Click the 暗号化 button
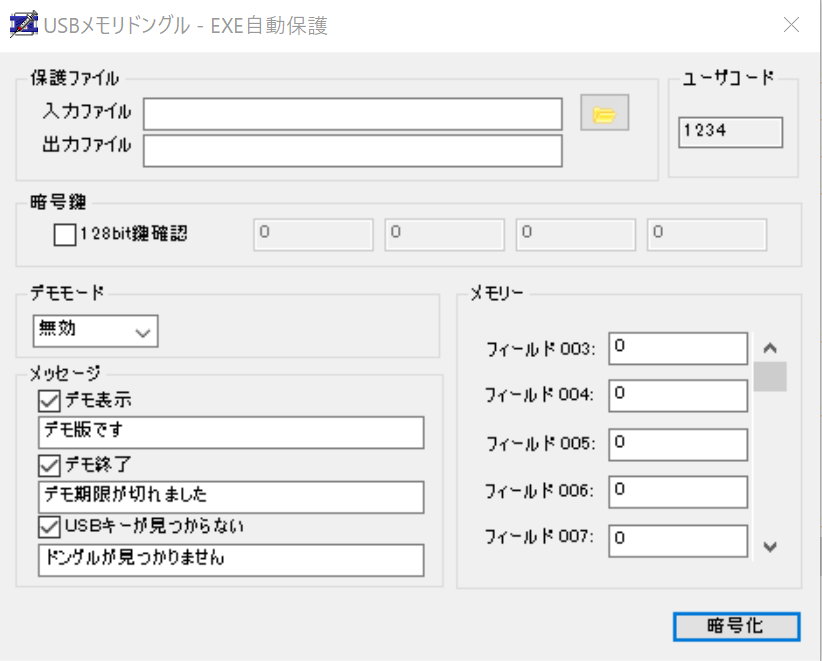The height and width of the screenshot is (661, 822). [737, 626]
